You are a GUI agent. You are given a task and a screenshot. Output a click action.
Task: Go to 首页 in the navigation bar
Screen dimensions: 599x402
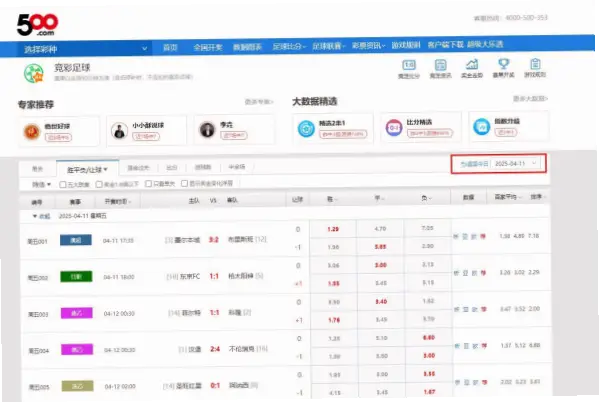coord(170,48)
